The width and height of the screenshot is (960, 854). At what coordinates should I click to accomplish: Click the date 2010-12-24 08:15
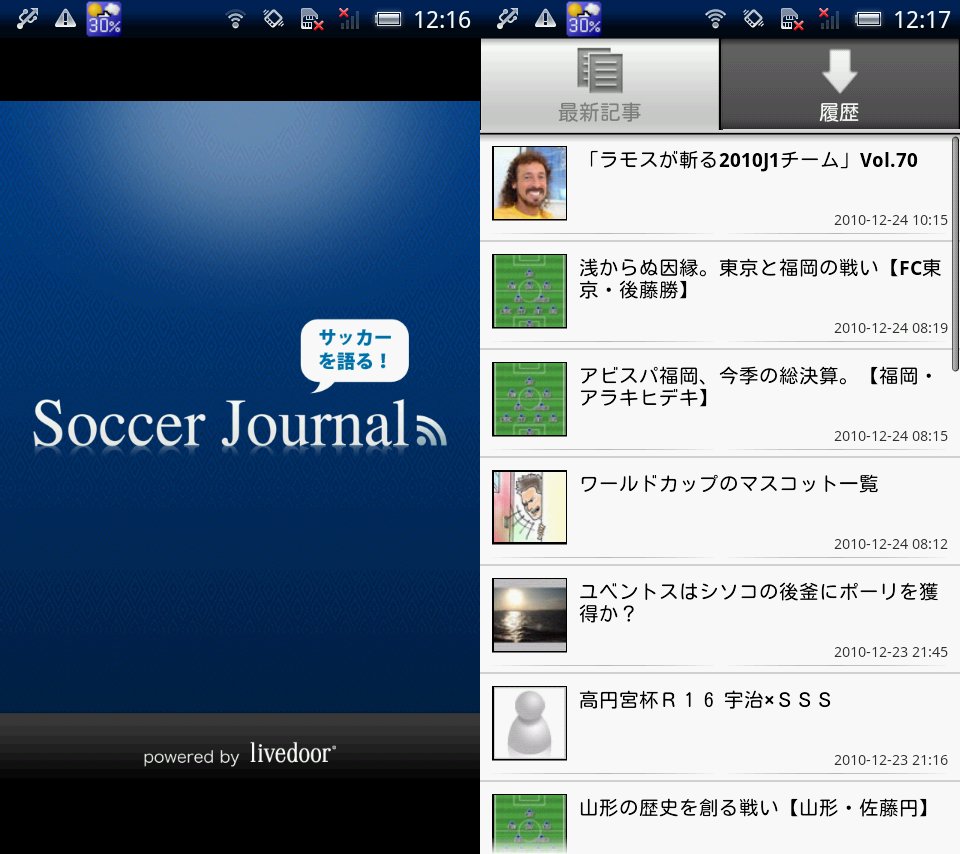890,436
